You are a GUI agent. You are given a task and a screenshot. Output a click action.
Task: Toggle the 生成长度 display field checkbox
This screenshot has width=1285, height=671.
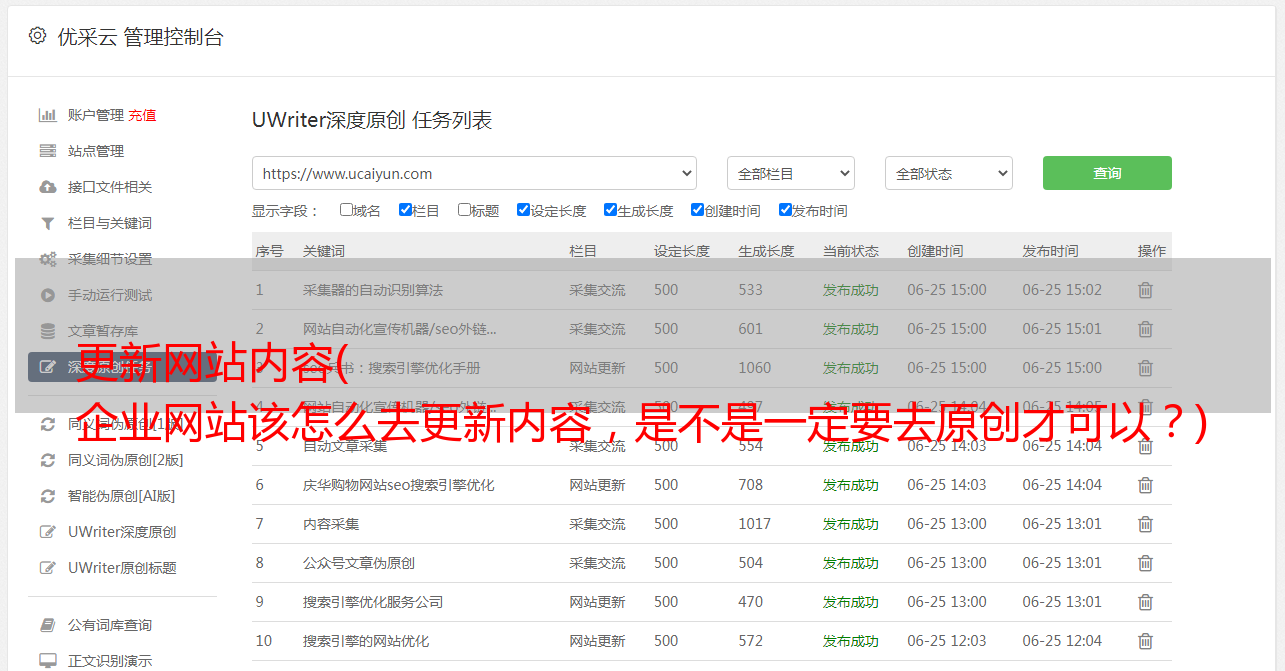[610, 210]
